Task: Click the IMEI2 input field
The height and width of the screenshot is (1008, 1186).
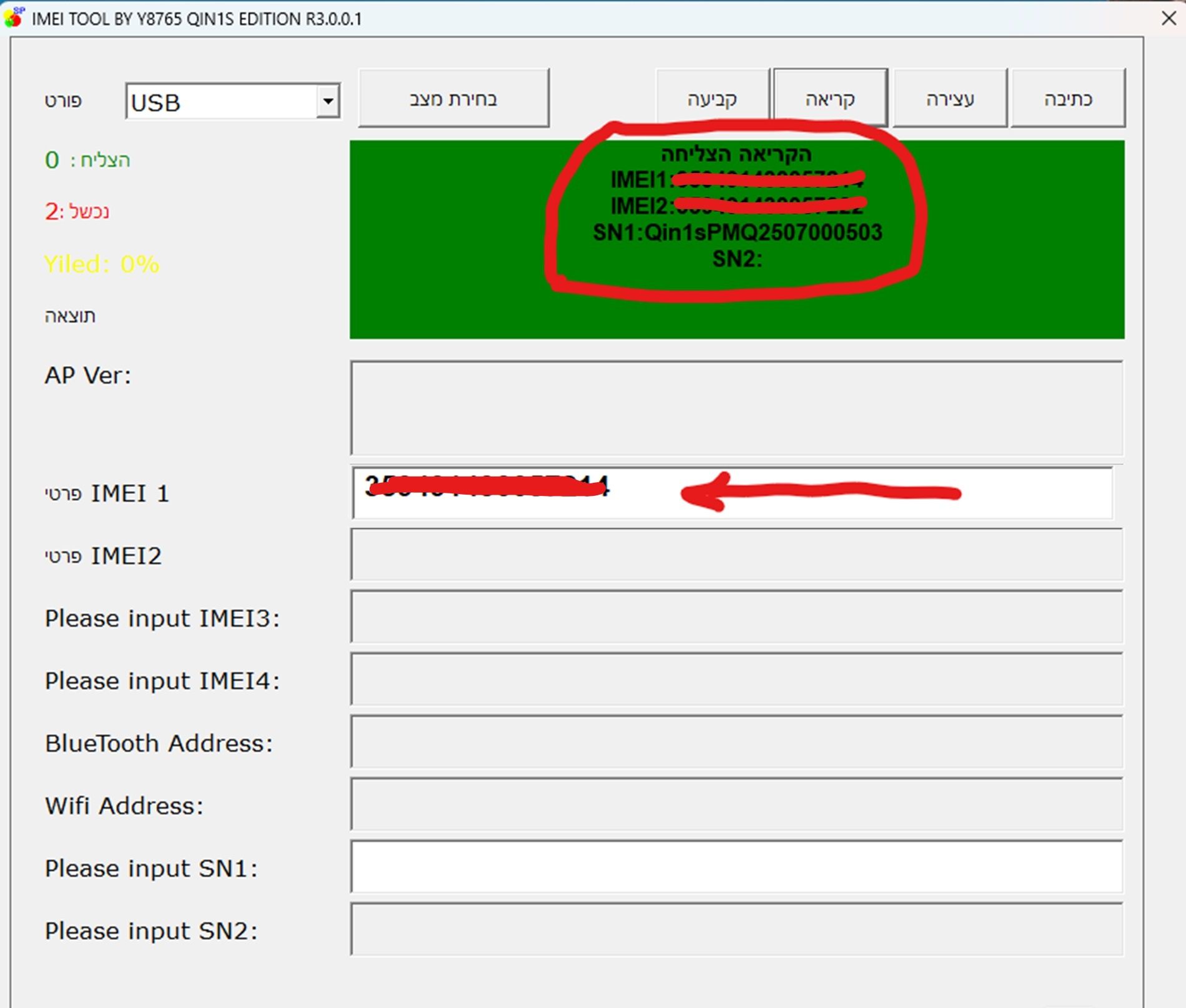Action: [736, 555]
